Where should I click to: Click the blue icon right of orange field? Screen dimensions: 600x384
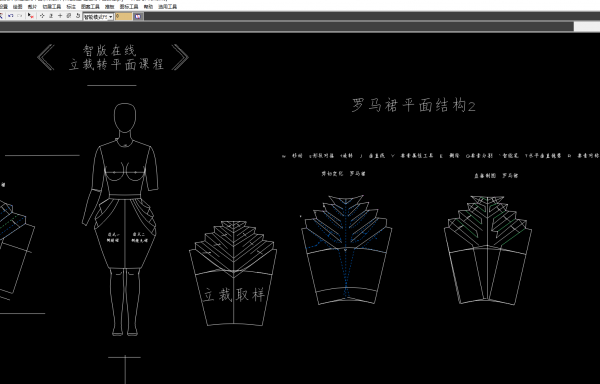coord(138,16)
